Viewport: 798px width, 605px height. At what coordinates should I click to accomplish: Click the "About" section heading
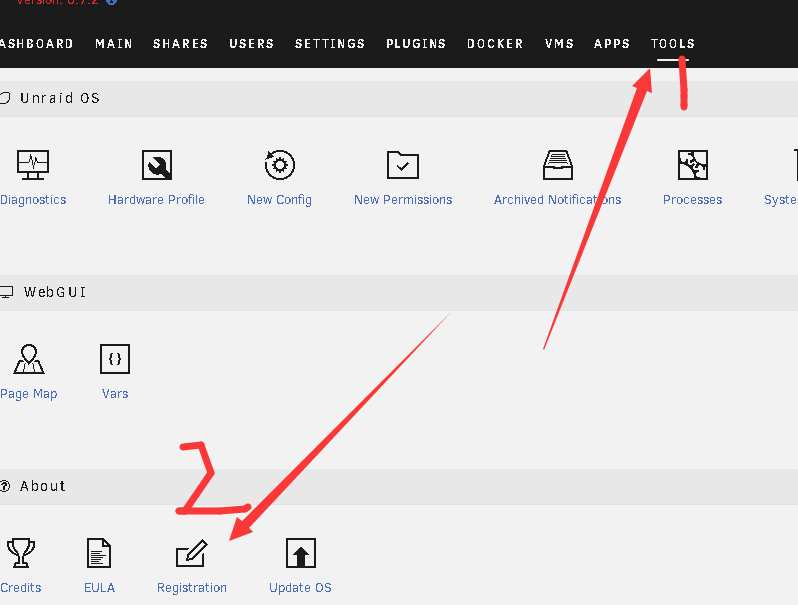(x=43, y=486)
